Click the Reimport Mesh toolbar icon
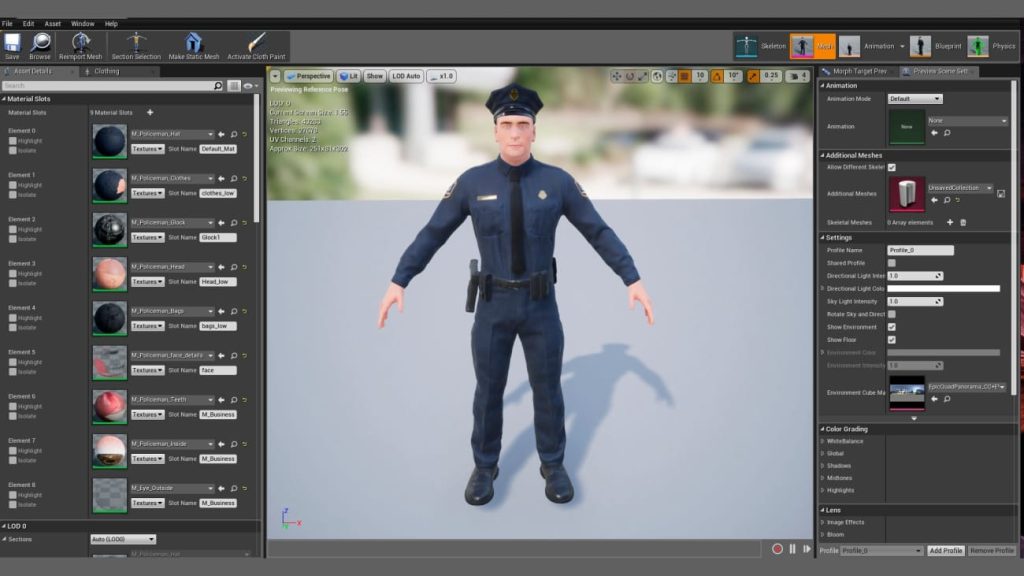The width and height of the screenshot is (1024, 576). 79,42
